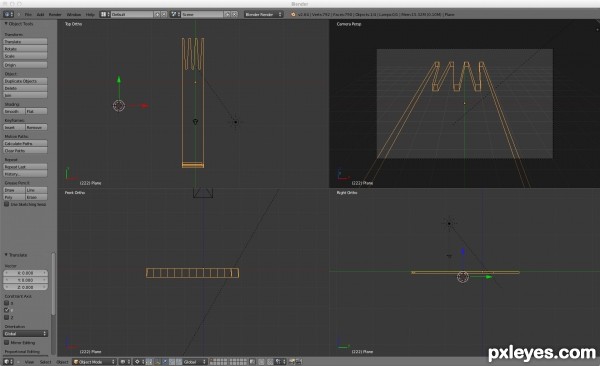The width and height of the screenshot is (600, 366).
Task: Set shading to Smooth
Action: coord(14,111)
